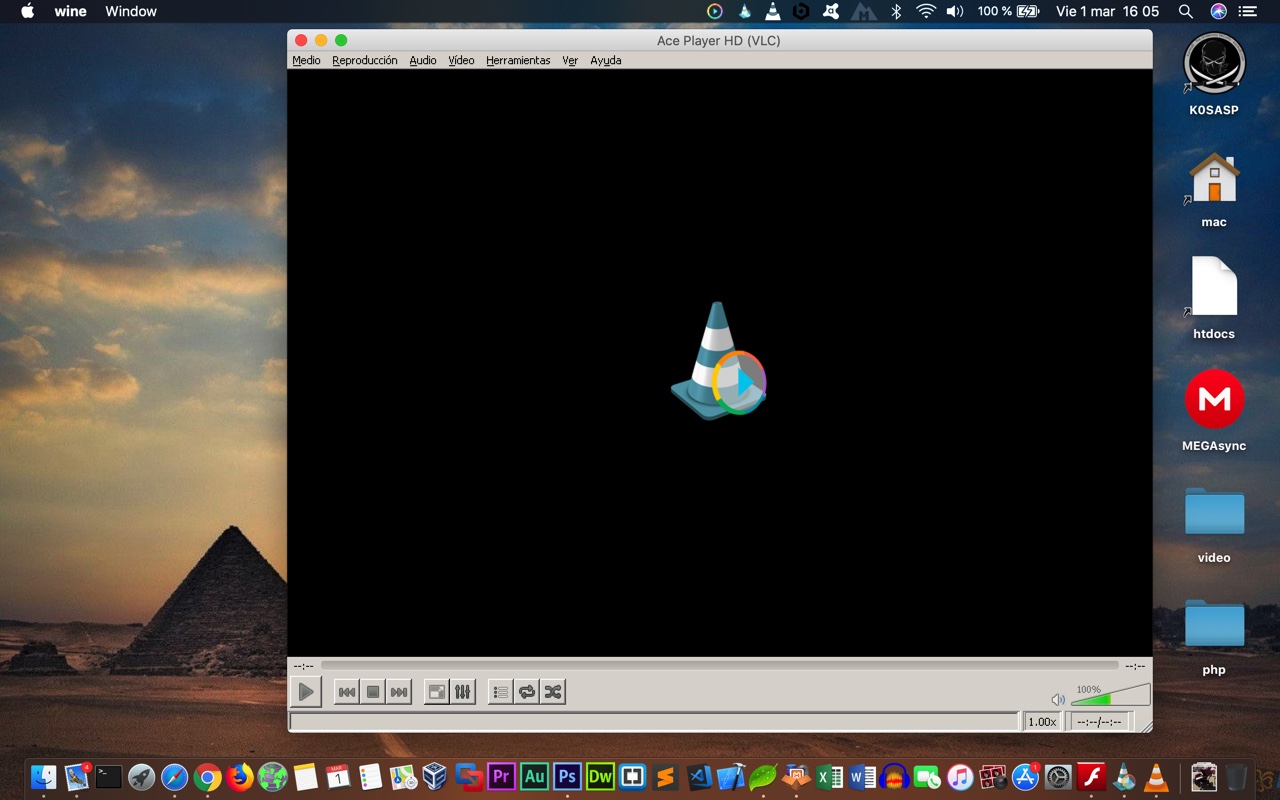1280x800 pixels.
Task: Click the 1.00x playback speed label
Action: [1042, 722]
